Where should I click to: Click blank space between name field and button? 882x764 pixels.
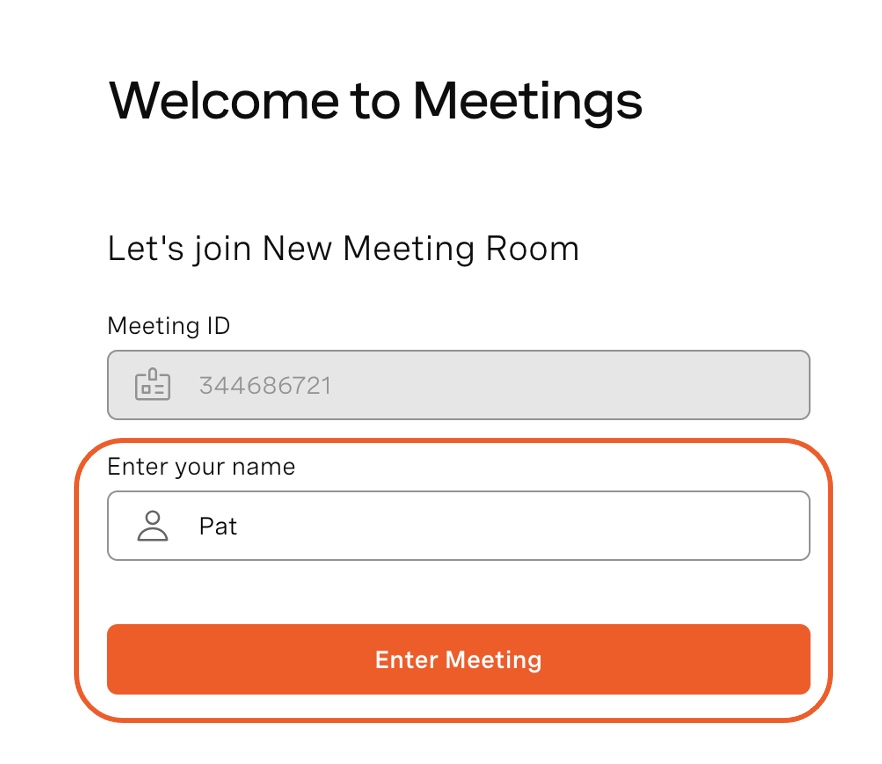coord(458,592)
